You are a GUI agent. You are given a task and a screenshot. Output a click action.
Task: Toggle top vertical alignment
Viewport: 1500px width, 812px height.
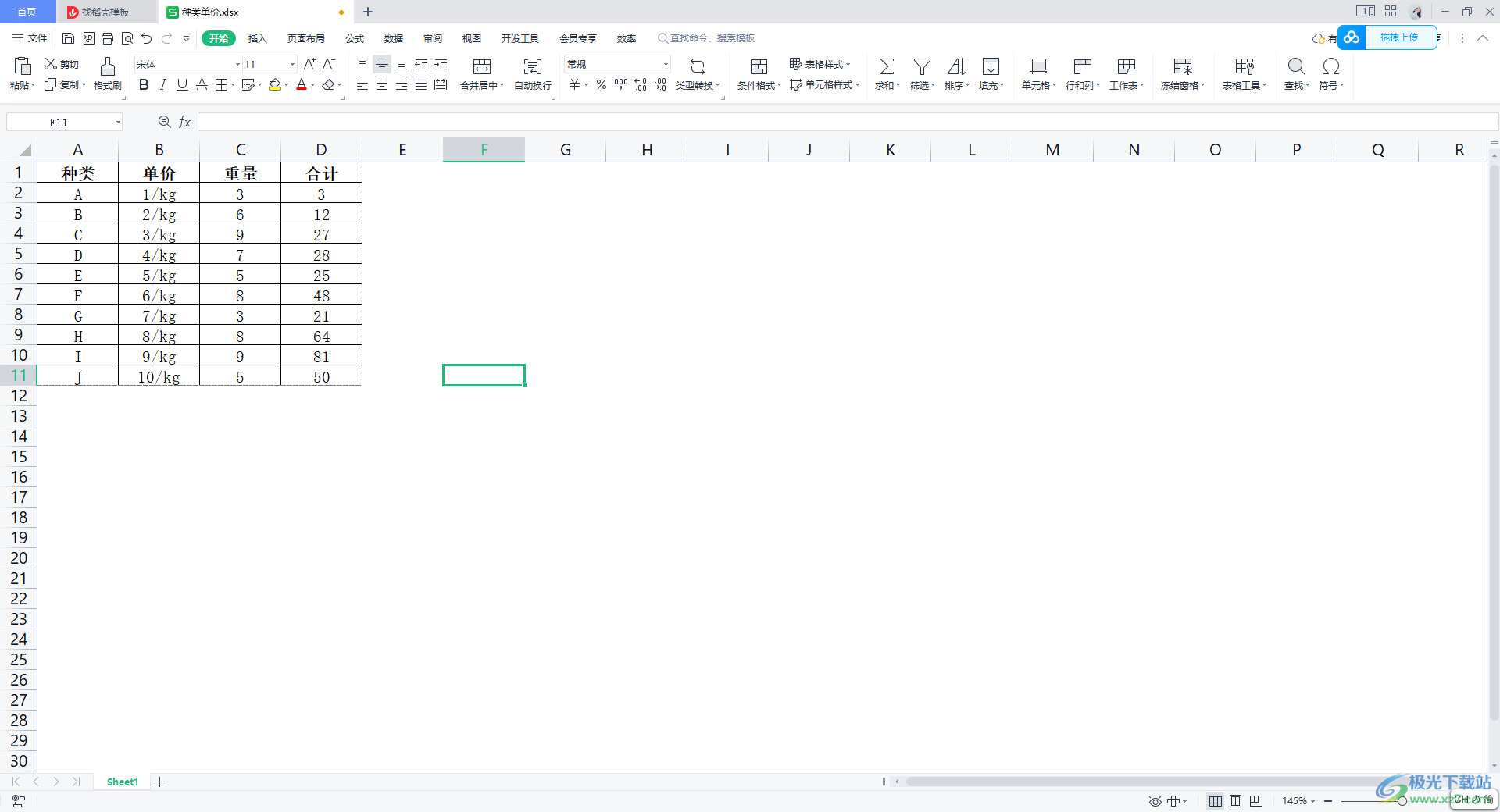point(362,64)
